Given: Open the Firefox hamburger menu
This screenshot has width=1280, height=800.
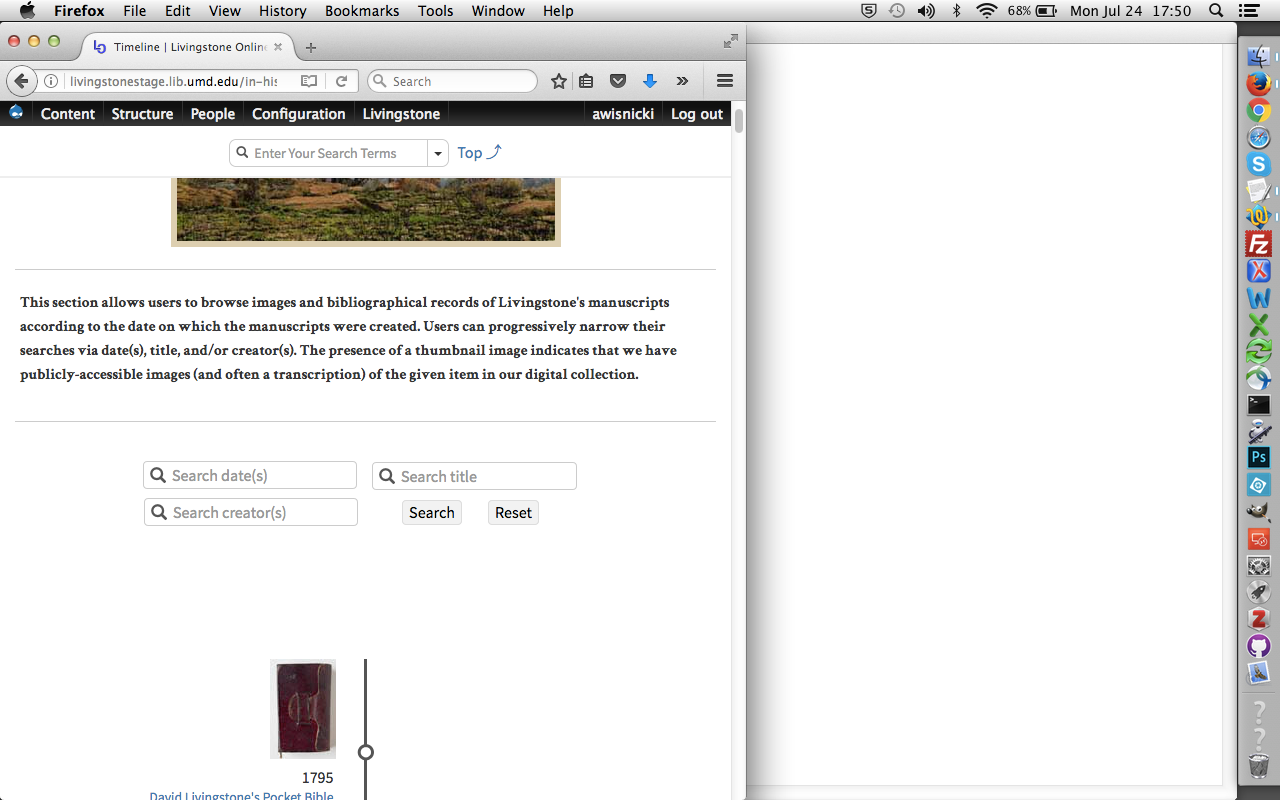Looking at the screenshot, I should (725, 81).
